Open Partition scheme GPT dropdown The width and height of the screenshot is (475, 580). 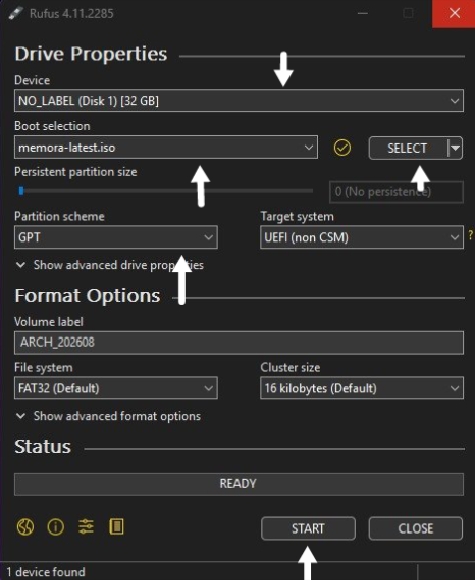click(x=116, y=237)
